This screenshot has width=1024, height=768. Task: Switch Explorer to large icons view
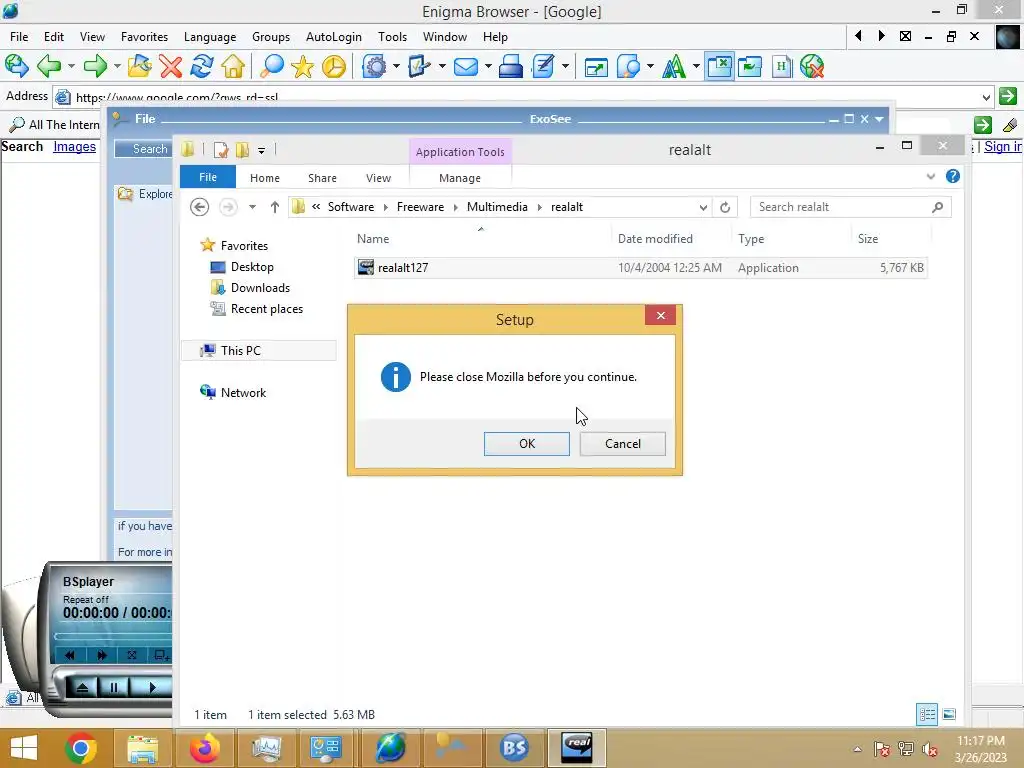(x=949, y=714)
